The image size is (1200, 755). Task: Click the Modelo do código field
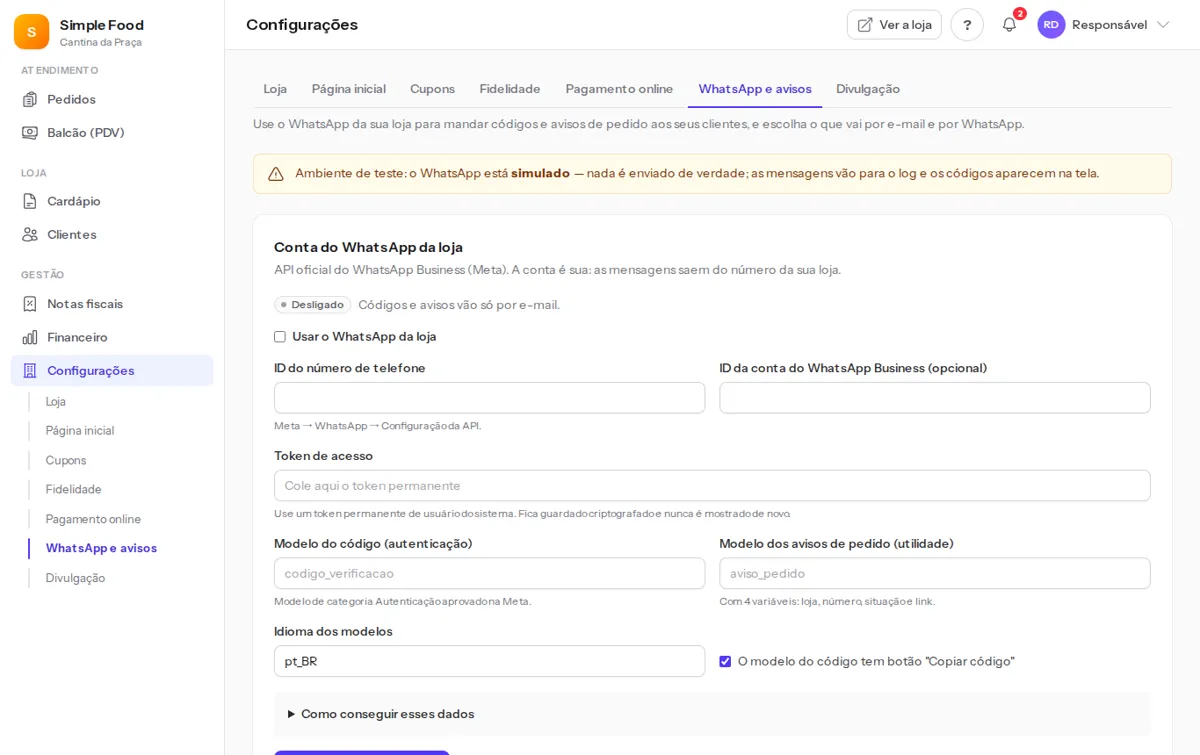[489, 574]
